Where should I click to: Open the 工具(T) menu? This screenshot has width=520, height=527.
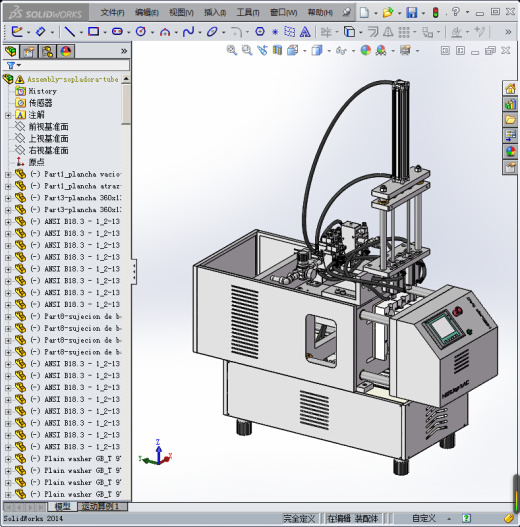[248, 13]
